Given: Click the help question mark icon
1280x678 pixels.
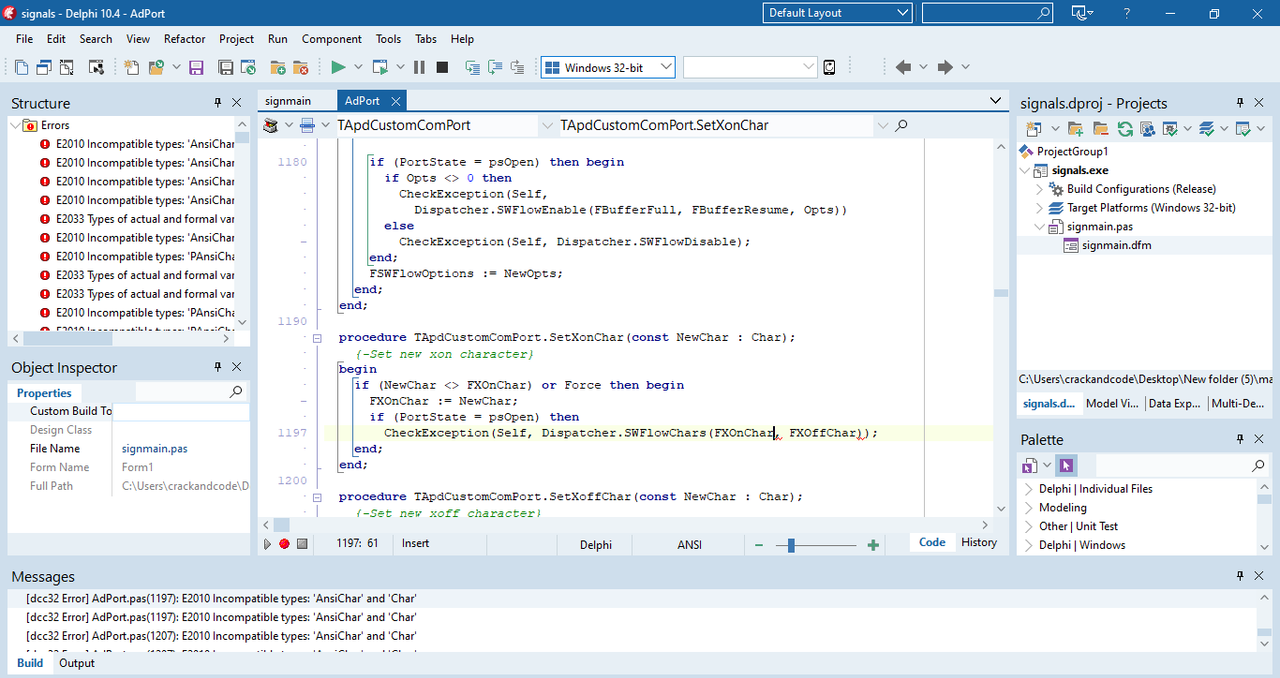Looking at the screenshot, I should pos(1128,13).
